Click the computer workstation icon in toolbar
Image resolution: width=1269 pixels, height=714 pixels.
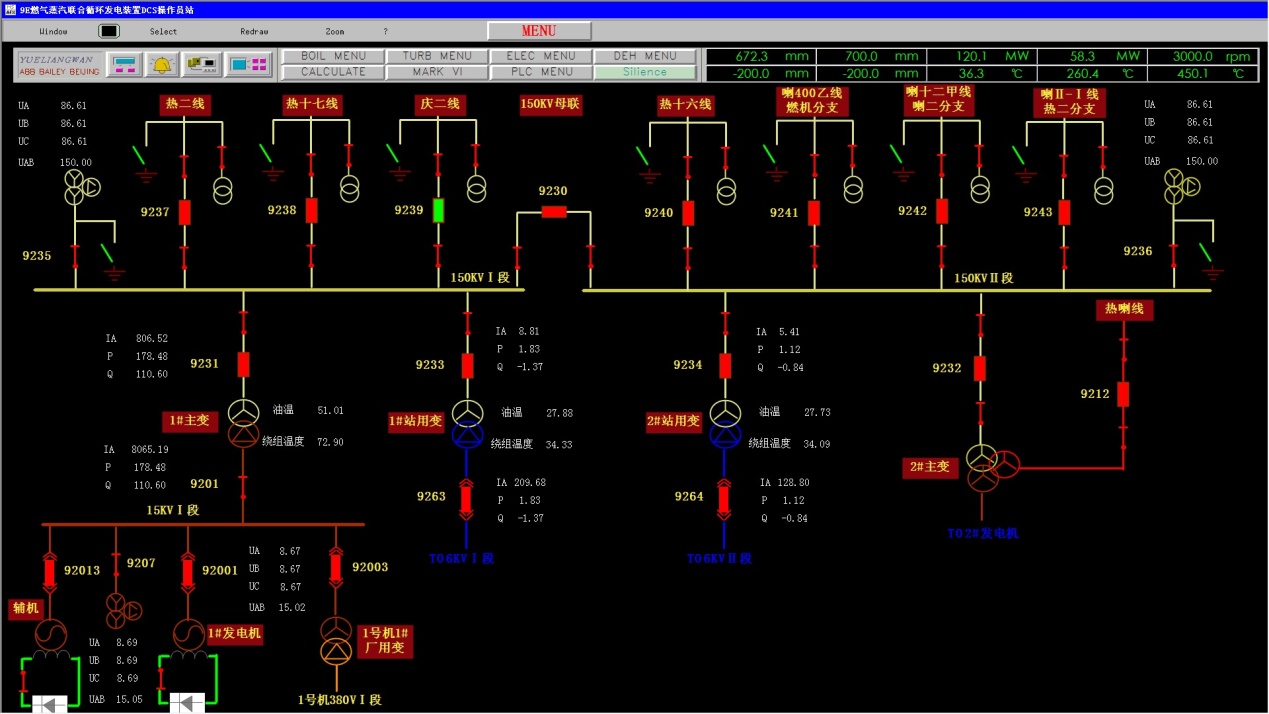203,65
